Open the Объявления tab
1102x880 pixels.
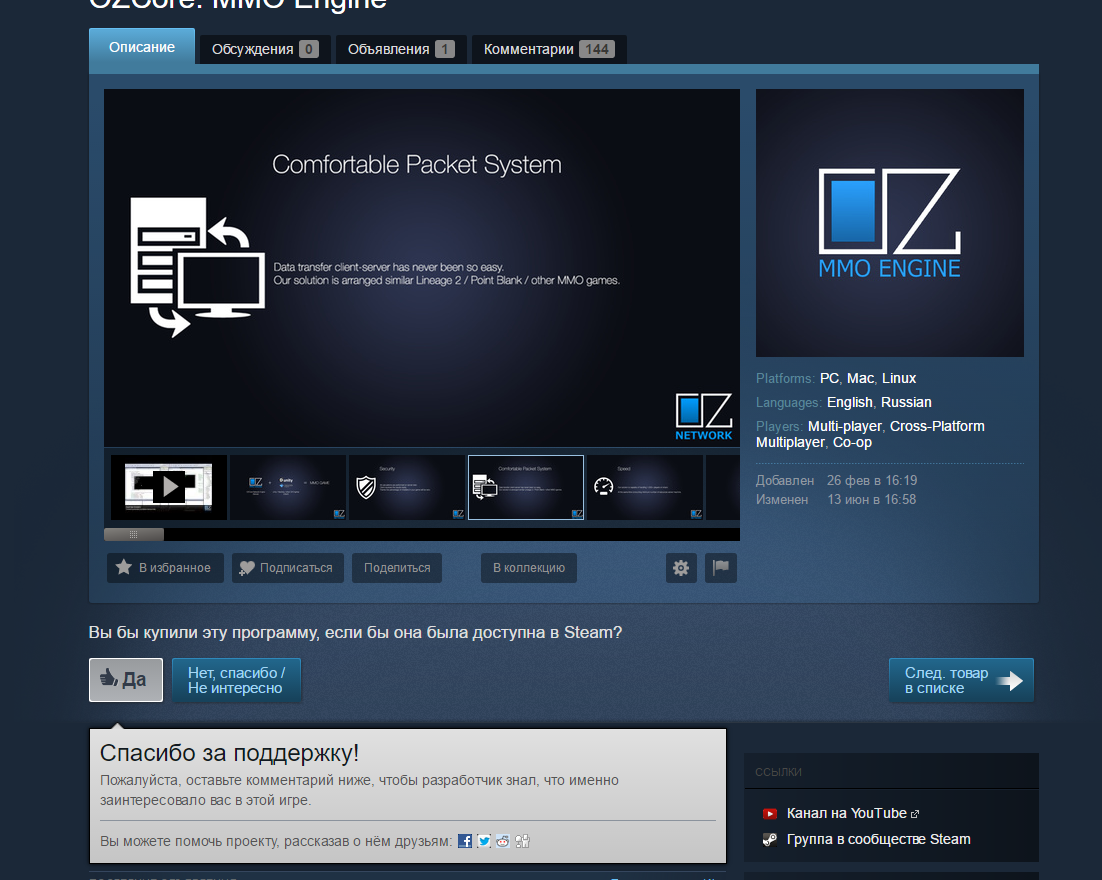tap(401, 49)
